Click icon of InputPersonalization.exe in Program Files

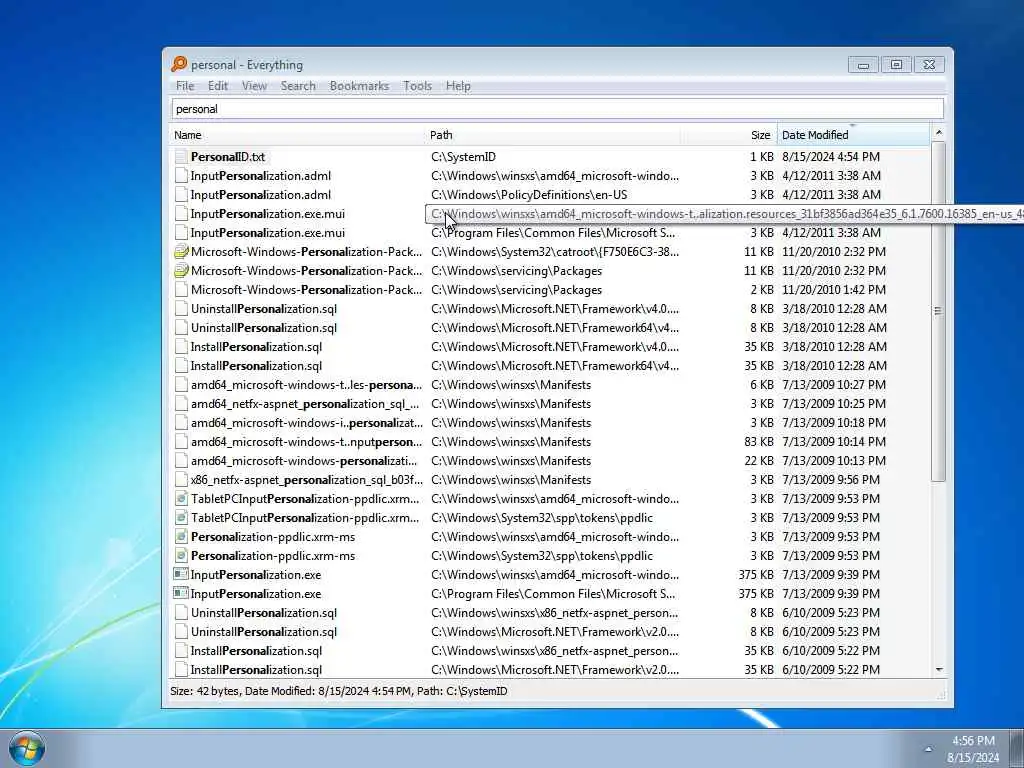(x=180, y=594)
